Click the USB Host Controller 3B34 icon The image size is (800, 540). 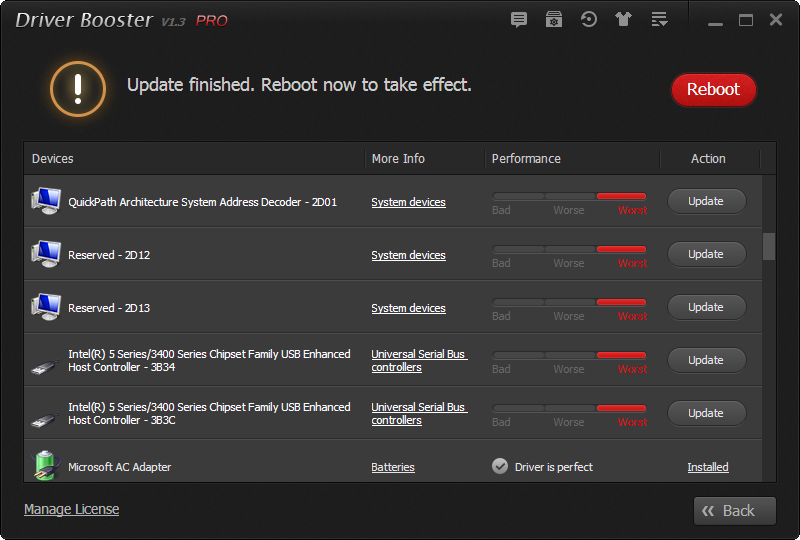pos(46,361)
